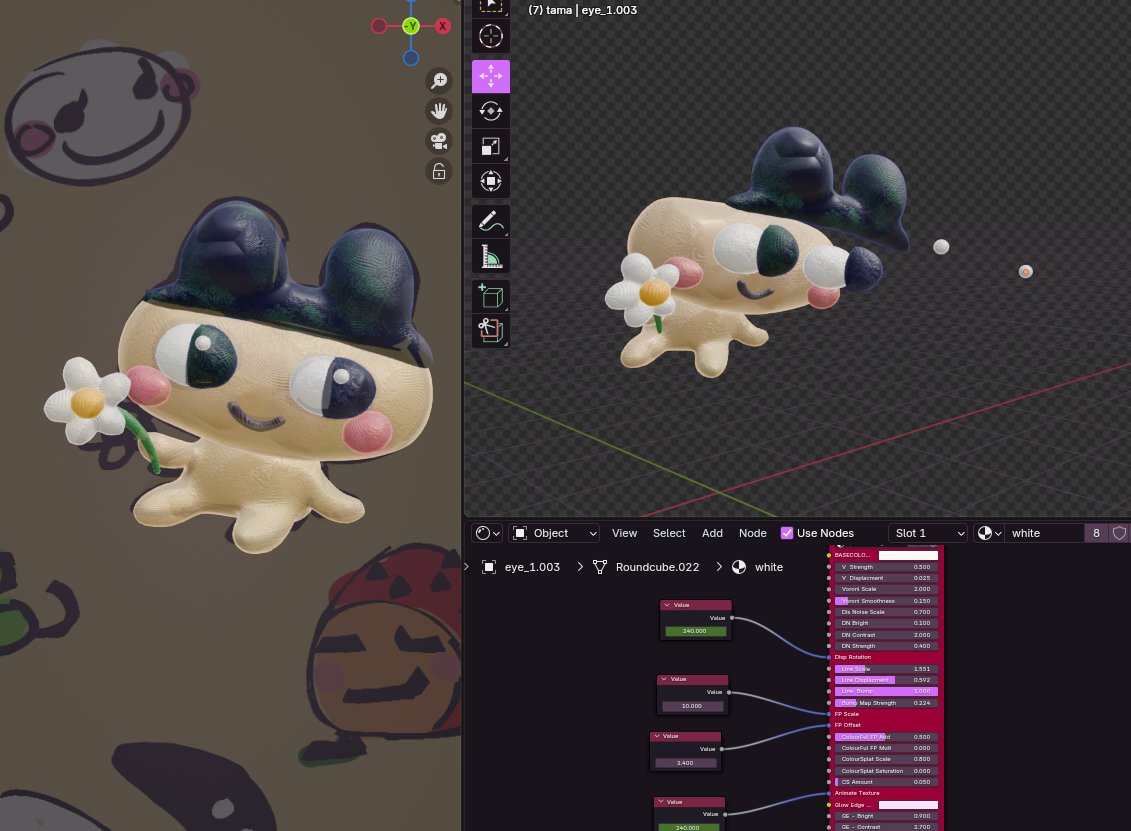1131x831 pixels.
Task: Click the Line Scale slider
Action: [x=886, y=669]
